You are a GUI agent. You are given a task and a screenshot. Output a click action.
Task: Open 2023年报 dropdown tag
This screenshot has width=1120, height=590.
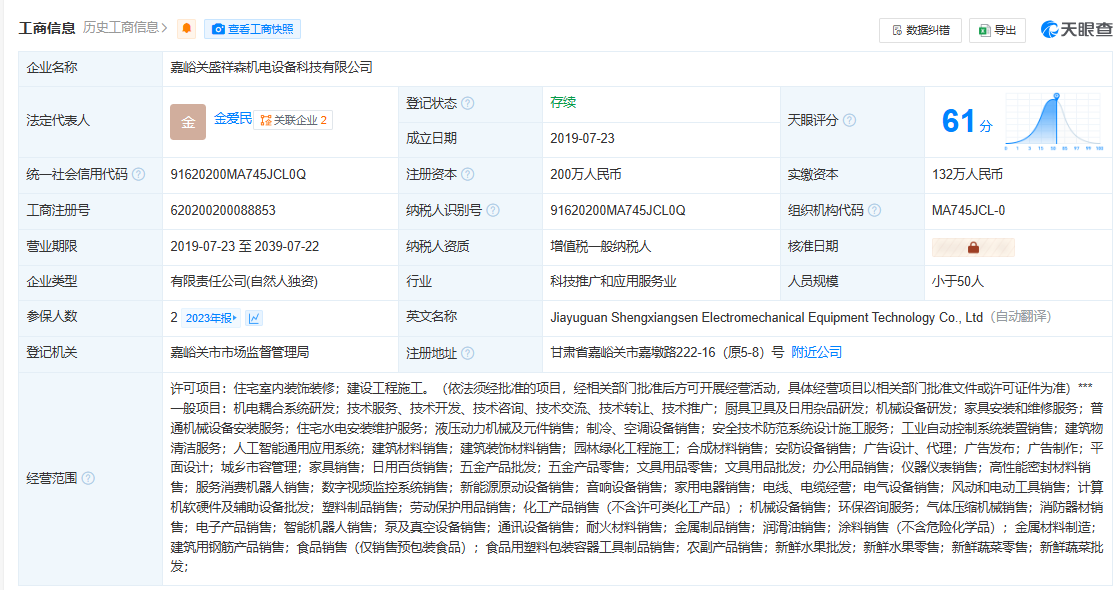click(x=211, y=318)
